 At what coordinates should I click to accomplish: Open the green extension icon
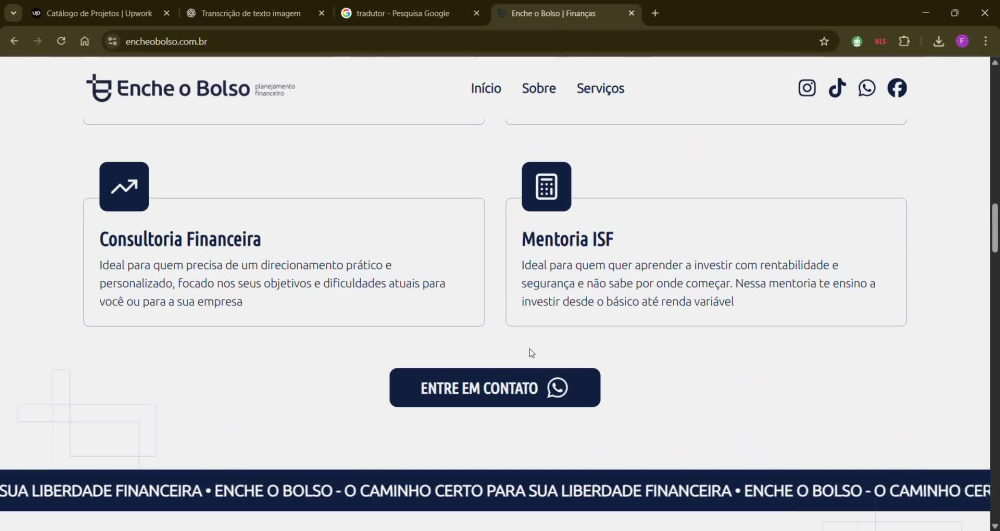[x=857, y=41]
